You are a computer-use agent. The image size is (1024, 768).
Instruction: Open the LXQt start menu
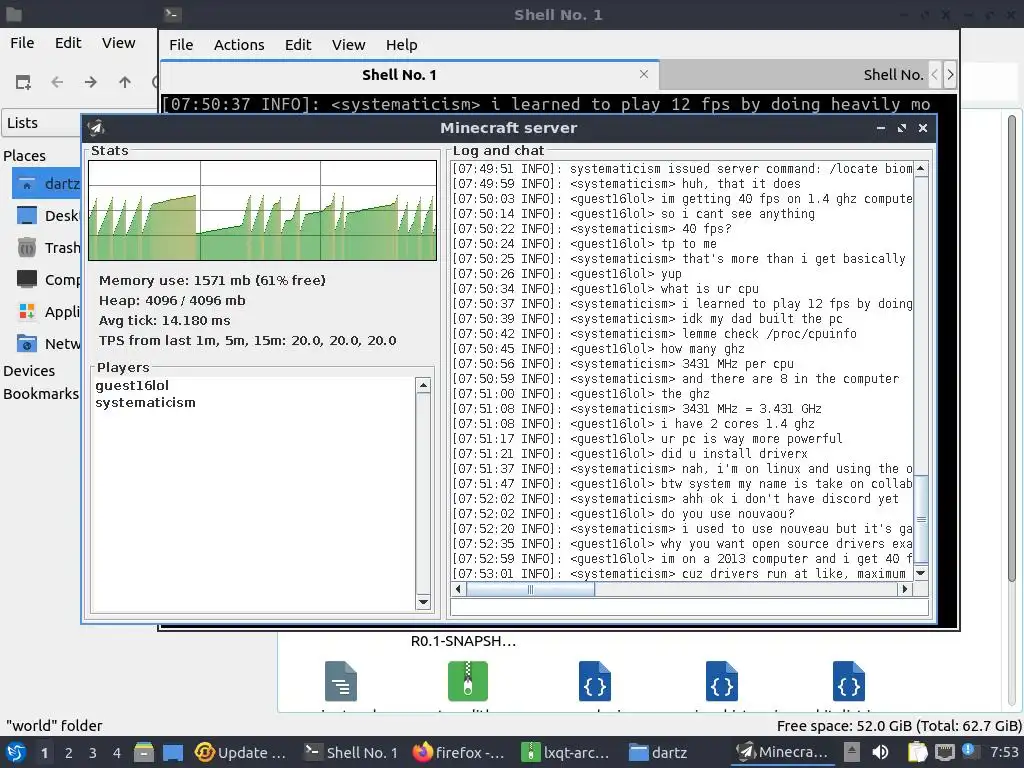16,753
